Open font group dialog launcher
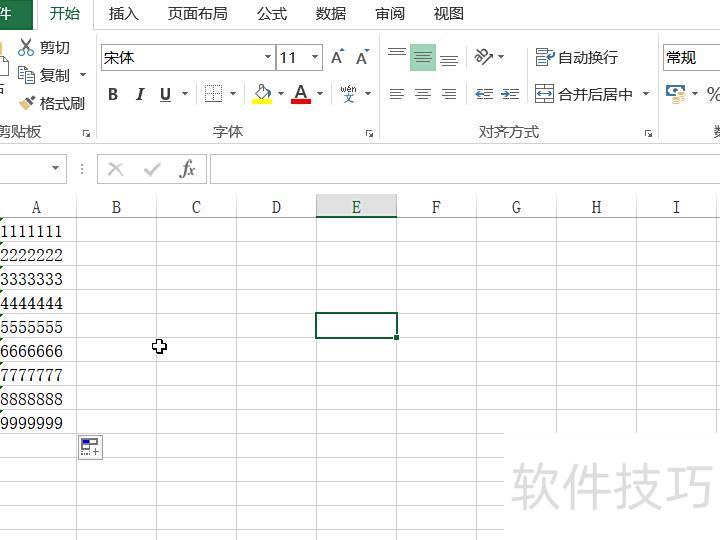 coord(369,133)
